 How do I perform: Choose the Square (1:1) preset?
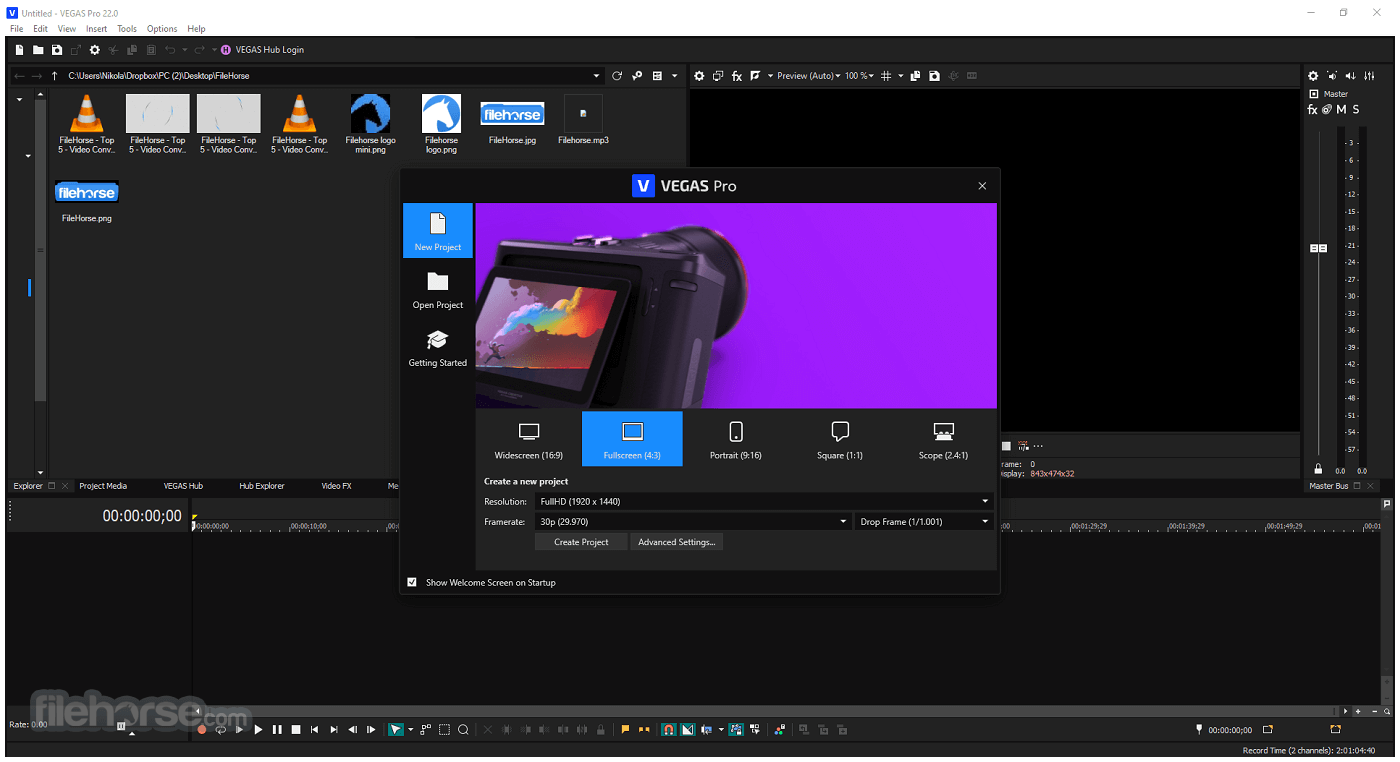point(840,439)
